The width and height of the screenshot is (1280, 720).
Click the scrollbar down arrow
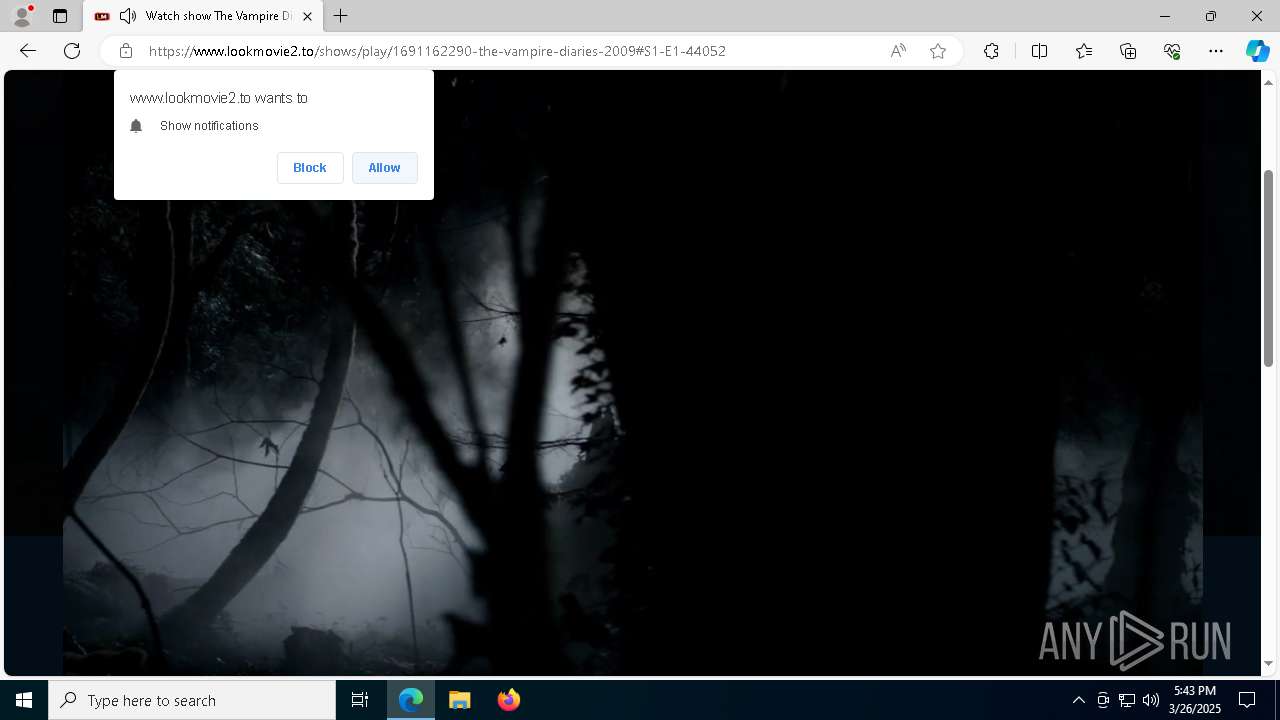pyautogui.click(x=1268, y=663)
